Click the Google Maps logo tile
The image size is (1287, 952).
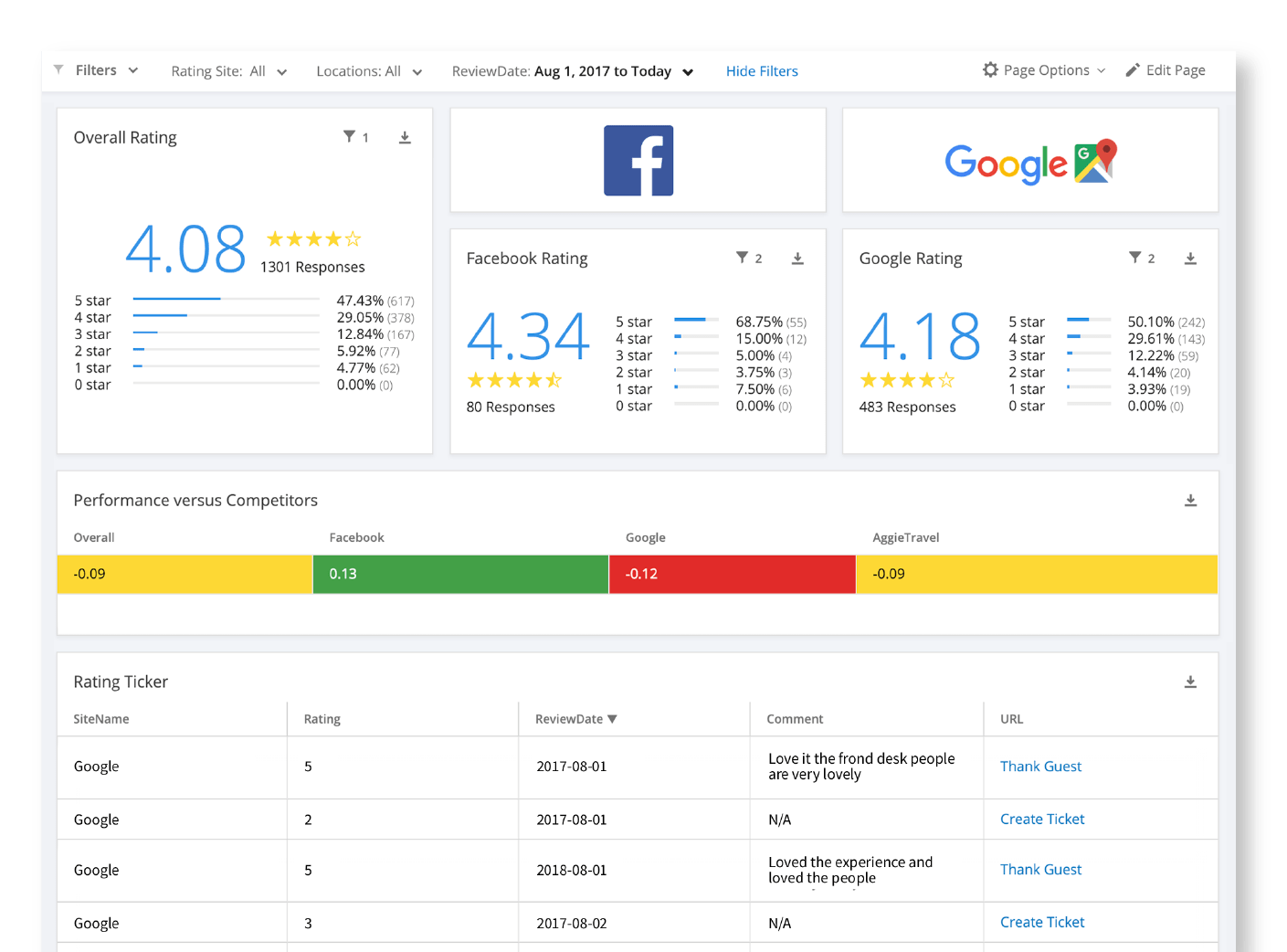click(x=1030, y=162)
